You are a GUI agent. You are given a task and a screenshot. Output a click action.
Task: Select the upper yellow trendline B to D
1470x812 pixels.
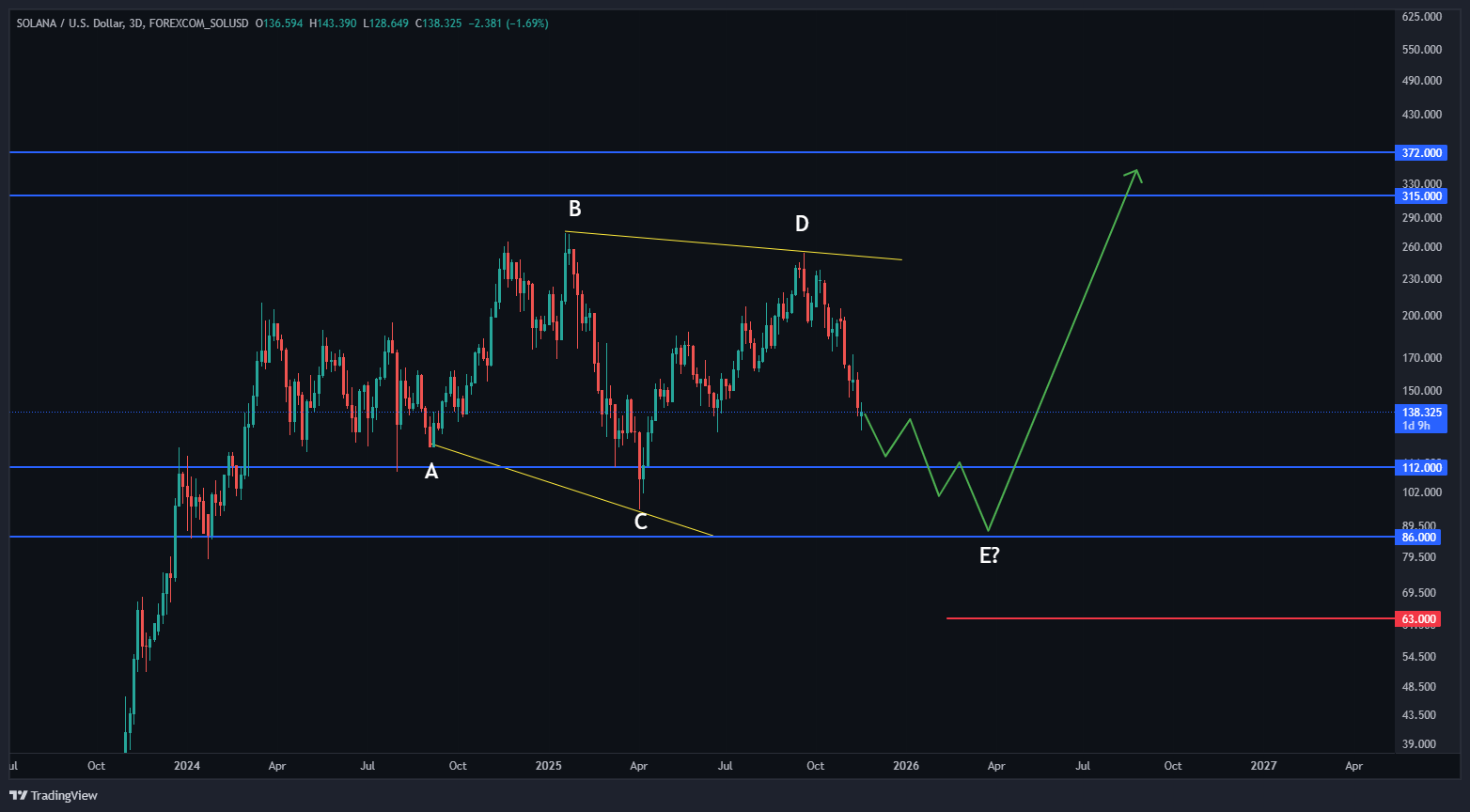pyautogui.click(x=733, y=246)
